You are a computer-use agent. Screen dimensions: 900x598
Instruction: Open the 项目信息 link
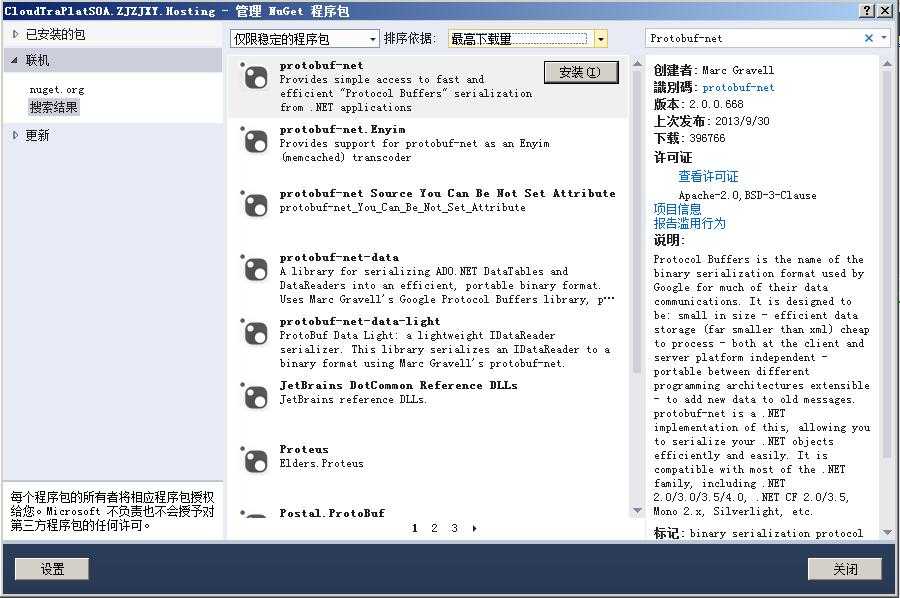point(677,209)
